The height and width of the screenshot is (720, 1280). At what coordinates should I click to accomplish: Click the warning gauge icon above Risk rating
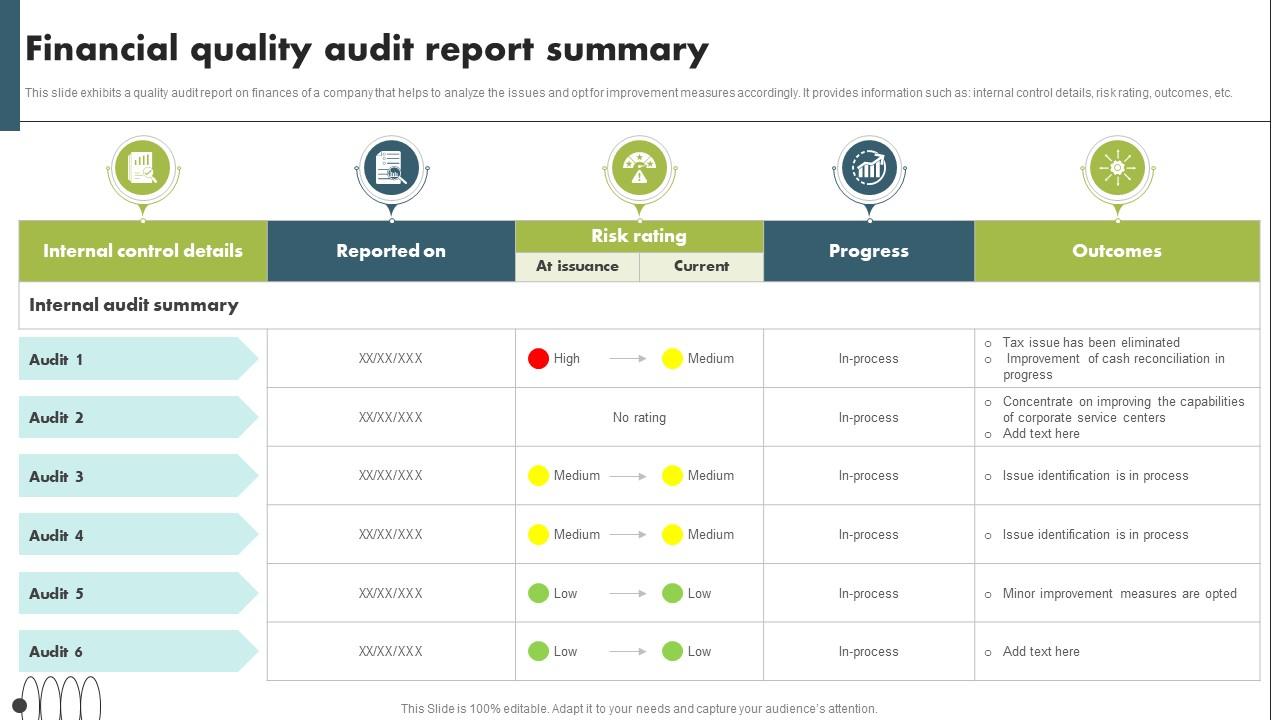click(639, 168)
